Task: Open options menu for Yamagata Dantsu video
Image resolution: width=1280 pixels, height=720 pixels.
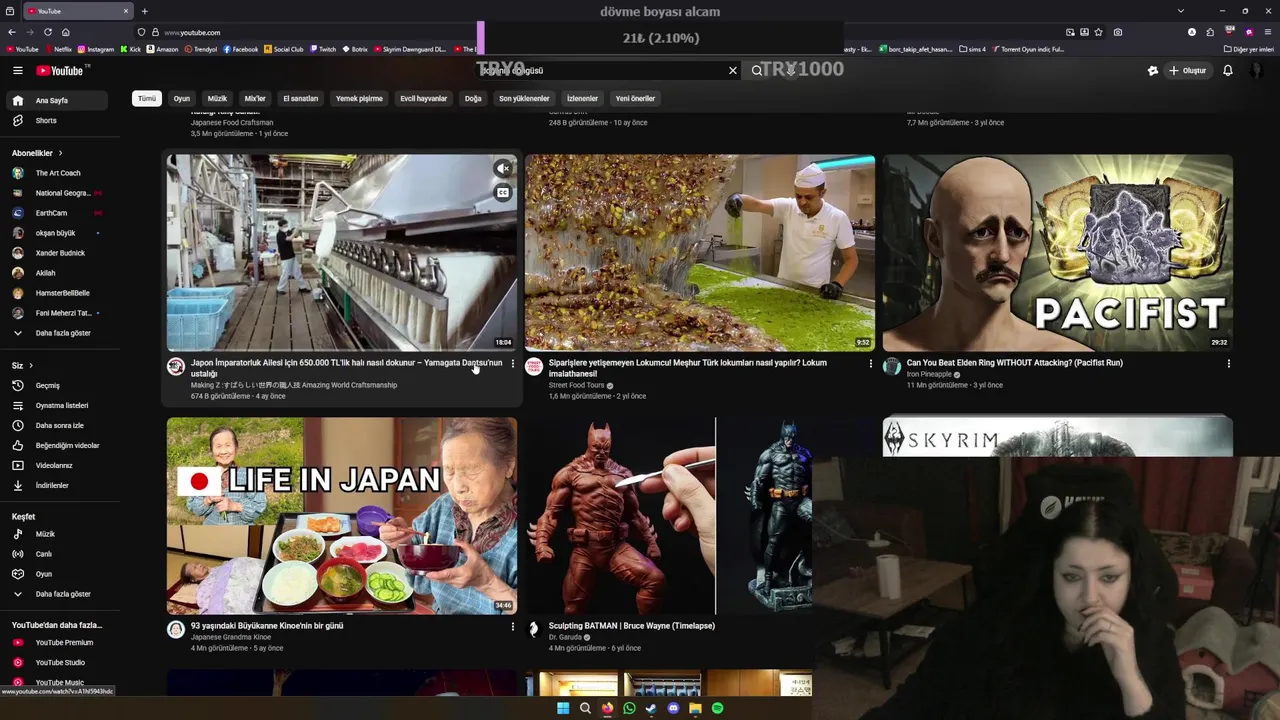Action: (x=513, y=364)
